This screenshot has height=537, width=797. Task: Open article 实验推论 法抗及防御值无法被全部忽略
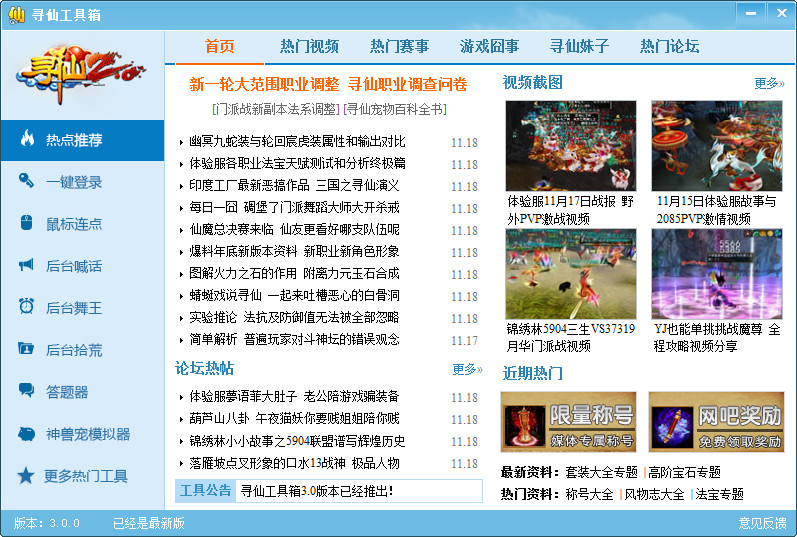294,317
